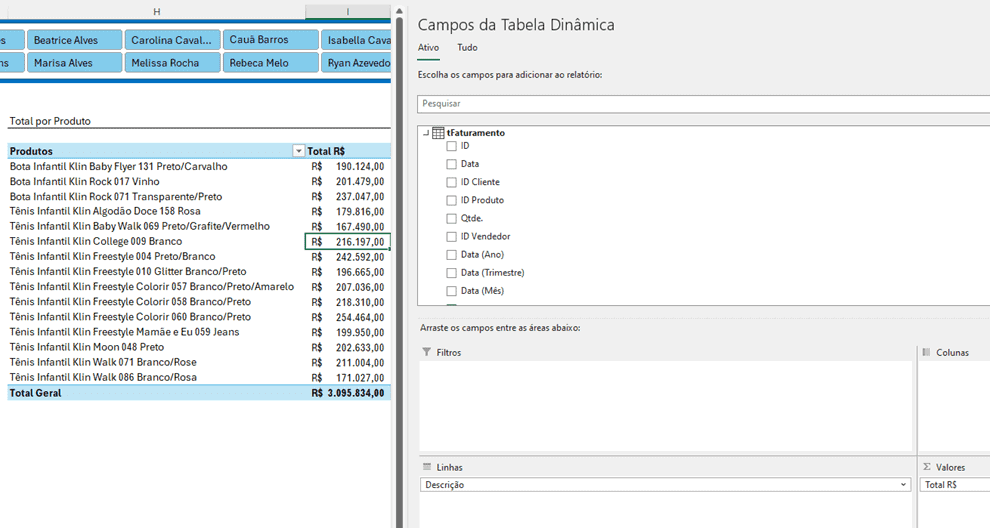Image resolution: width=990 pixels, height=528 pixels.
Task: Switch to the Ativo tab
Action: point(428,47)
